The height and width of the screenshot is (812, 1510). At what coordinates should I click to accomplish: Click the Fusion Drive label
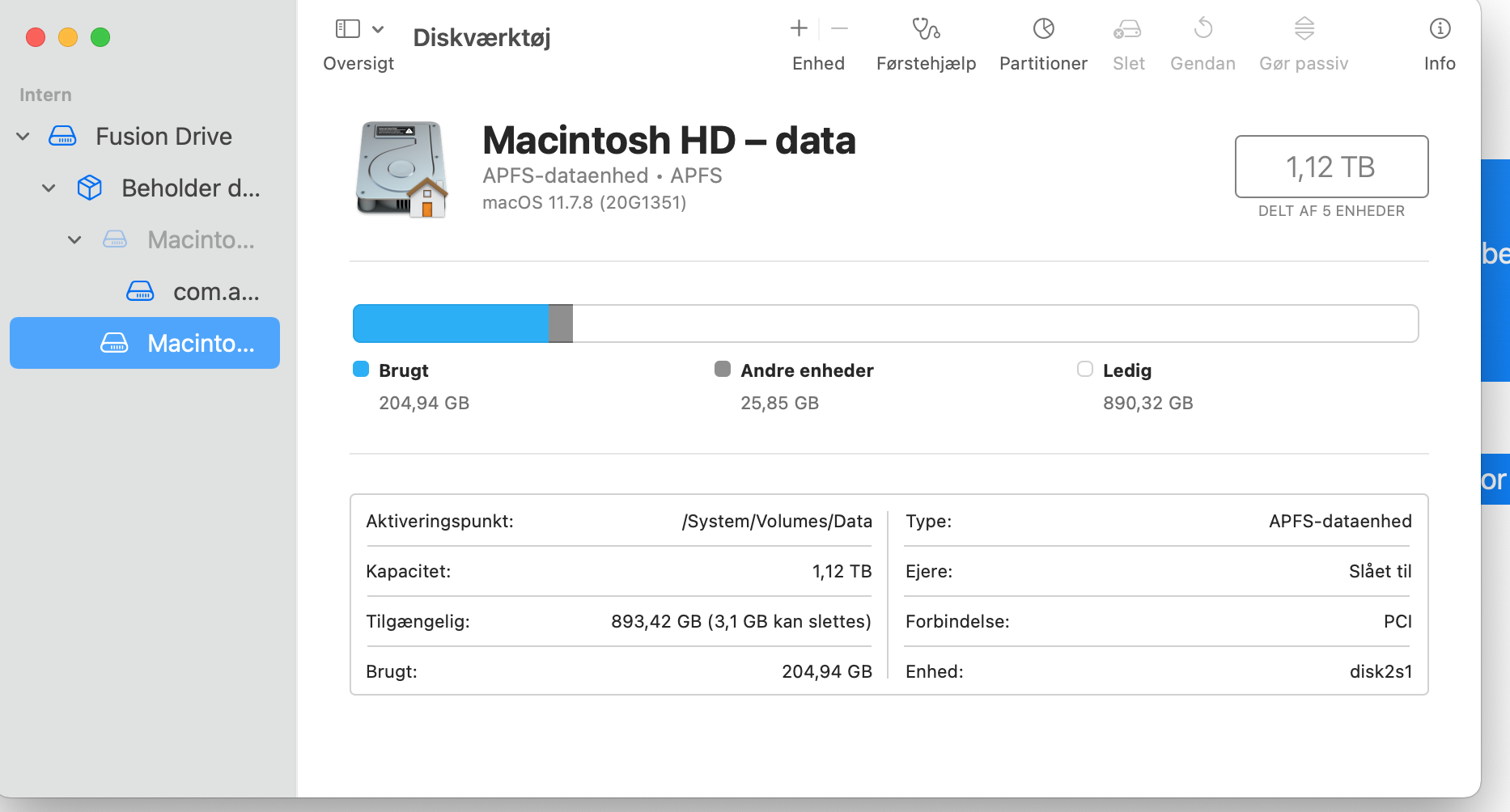pyautogui.click(x=163, y=136)
